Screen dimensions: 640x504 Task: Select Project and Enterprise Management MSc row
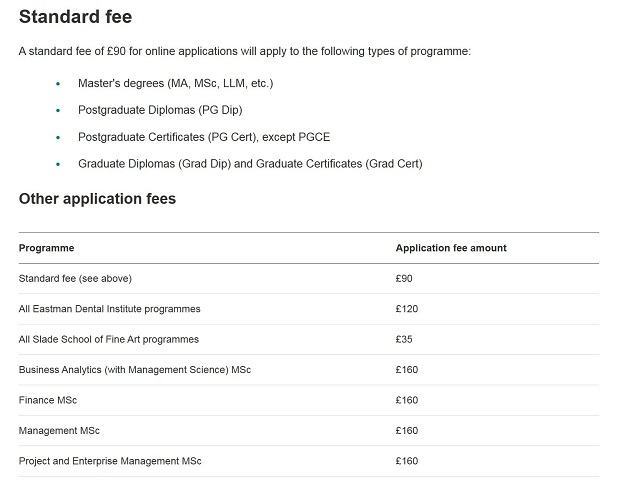(x=309, y=461)
